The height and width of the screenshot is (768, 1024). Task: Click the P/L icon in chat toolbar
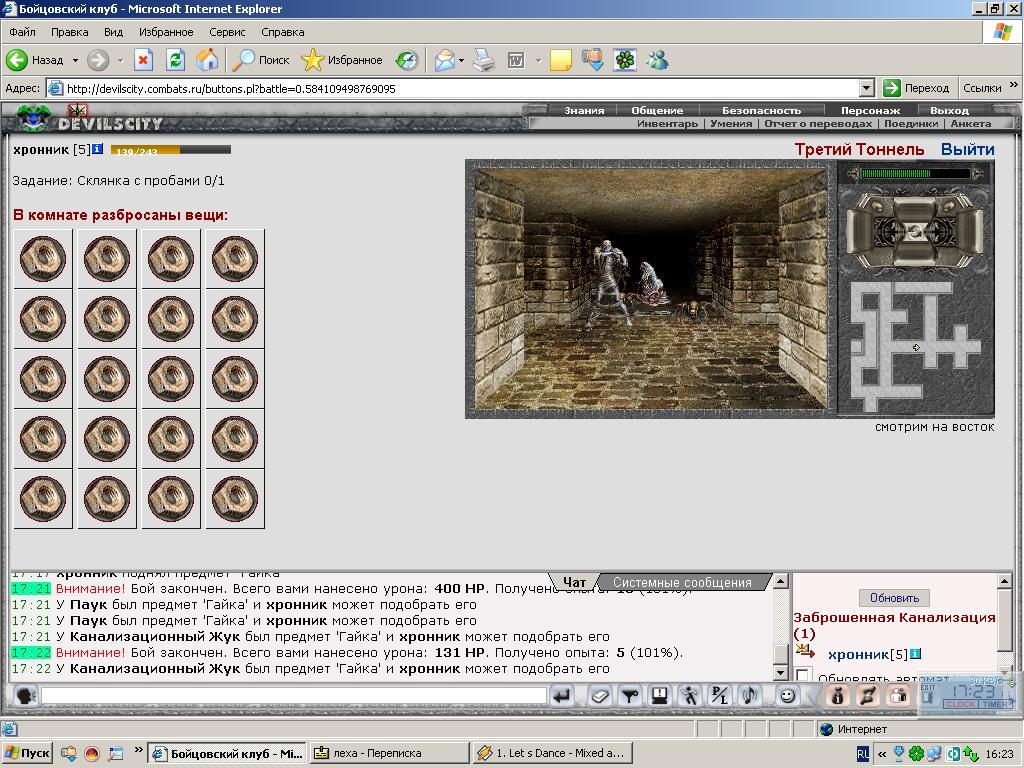tap(720, 696)
